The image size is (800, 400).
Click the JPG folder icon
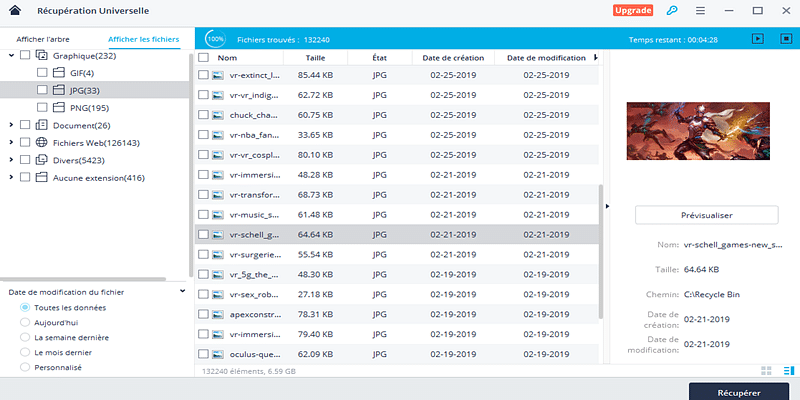59,90
